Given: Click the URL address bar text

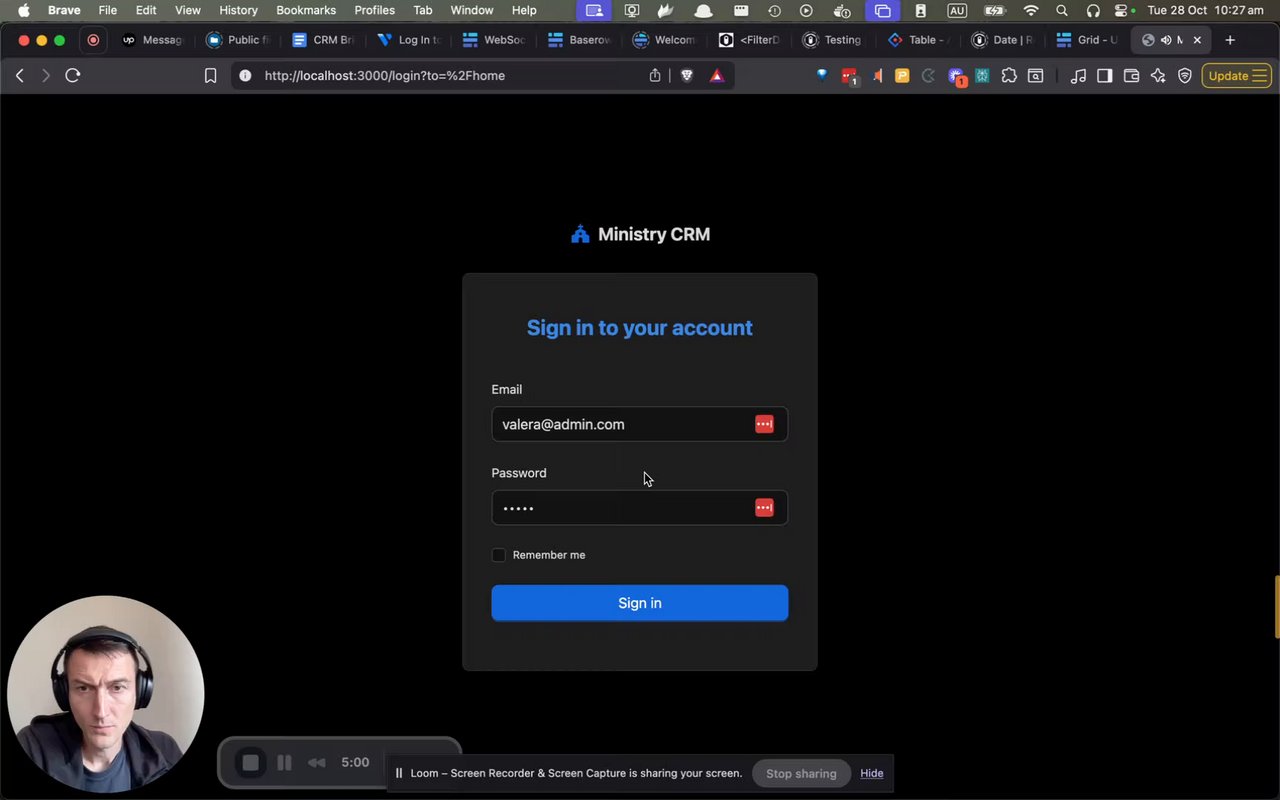Looking at the screenshot, I should click(384, 75).
